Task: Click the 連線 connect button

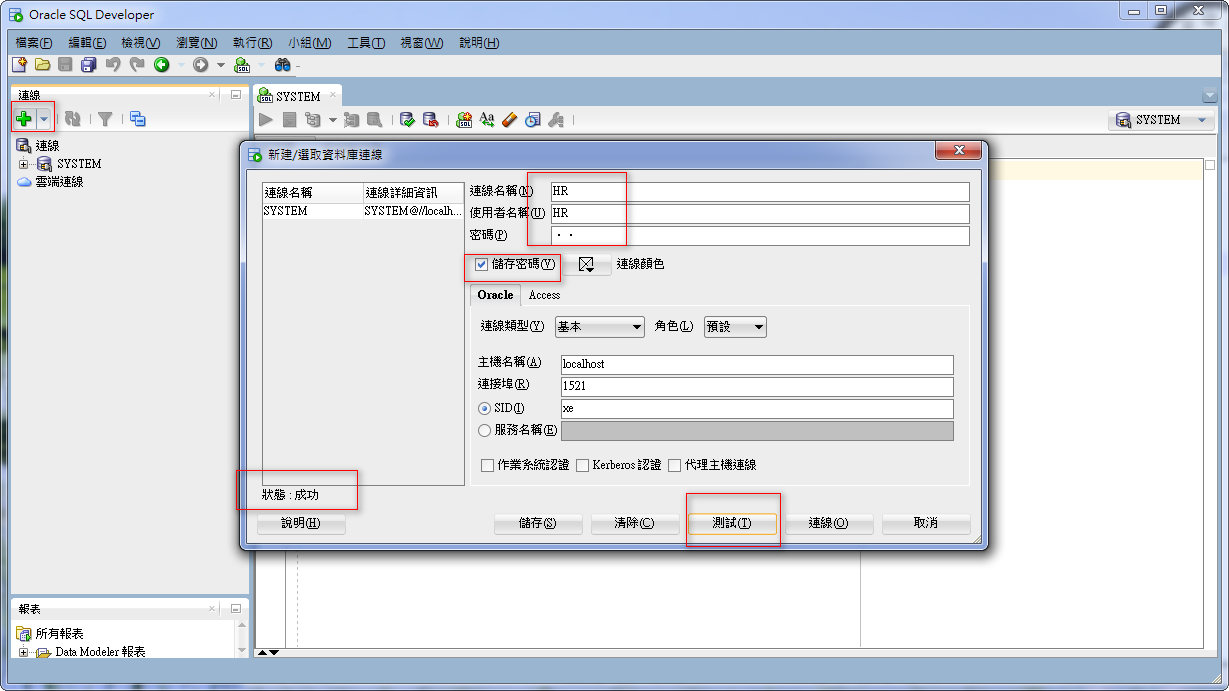Action: [x=828, y=524]
